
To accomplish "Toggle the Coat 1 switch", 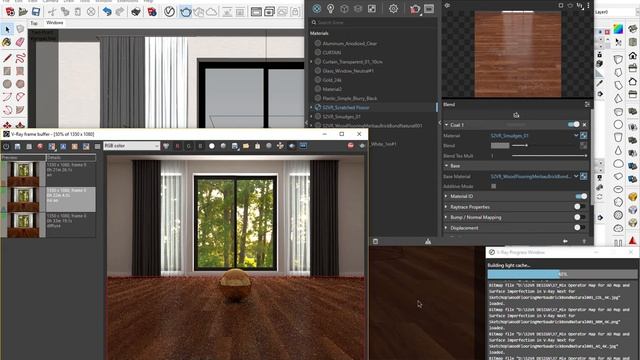I will point(573,124).
